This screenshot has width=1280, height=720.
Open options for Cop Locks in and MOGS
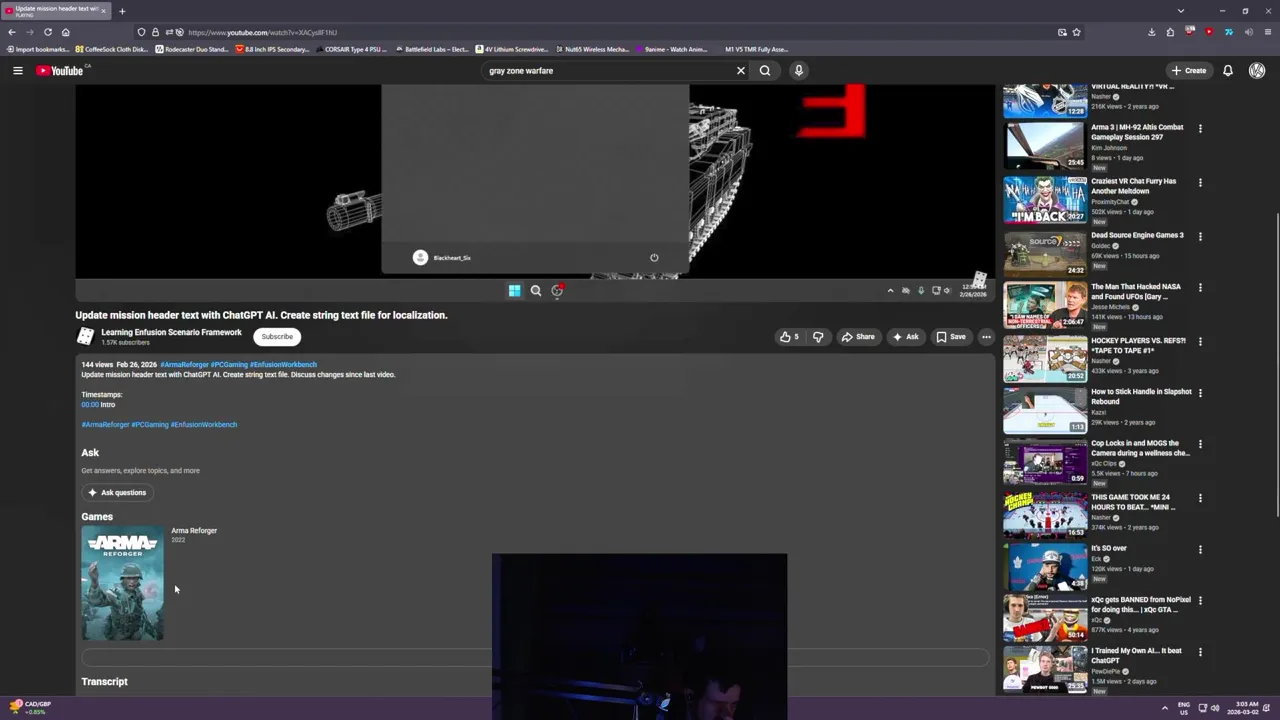coord(1200,444)
